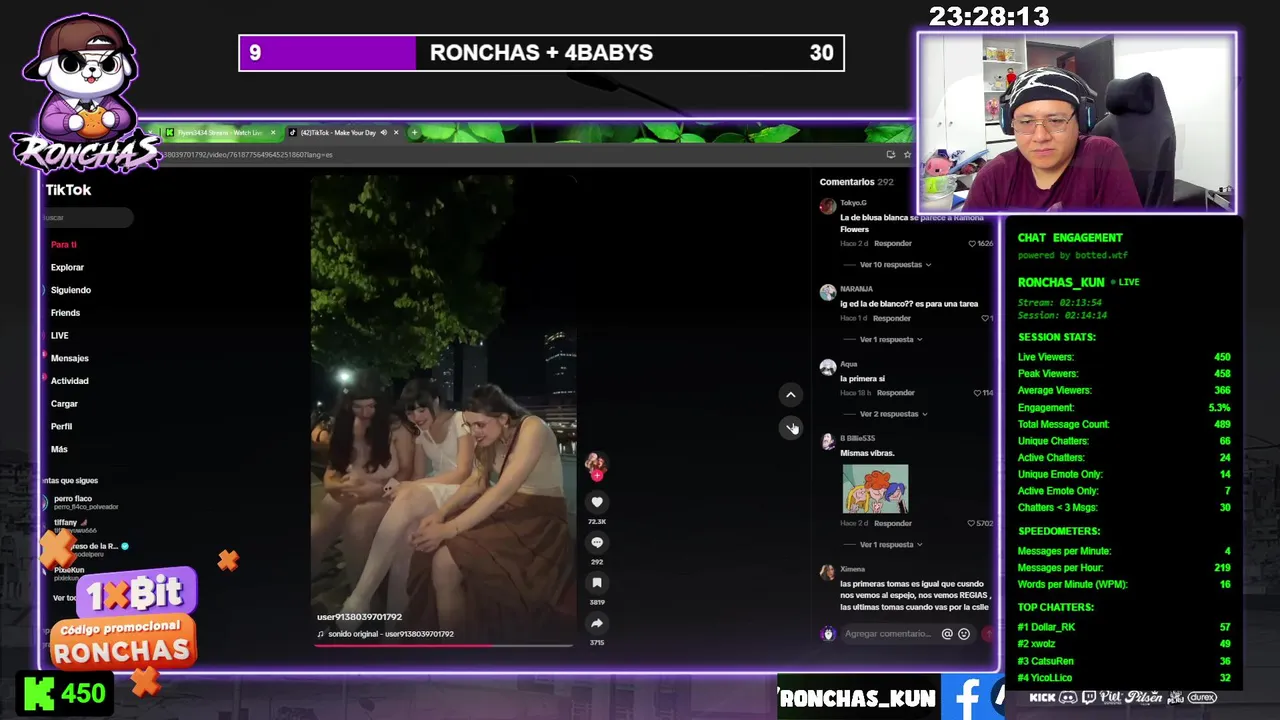Expand Ver 1 respuesta under NARANJA
The height and width of the screenshot is (720, 1280).
coord(891,340)
